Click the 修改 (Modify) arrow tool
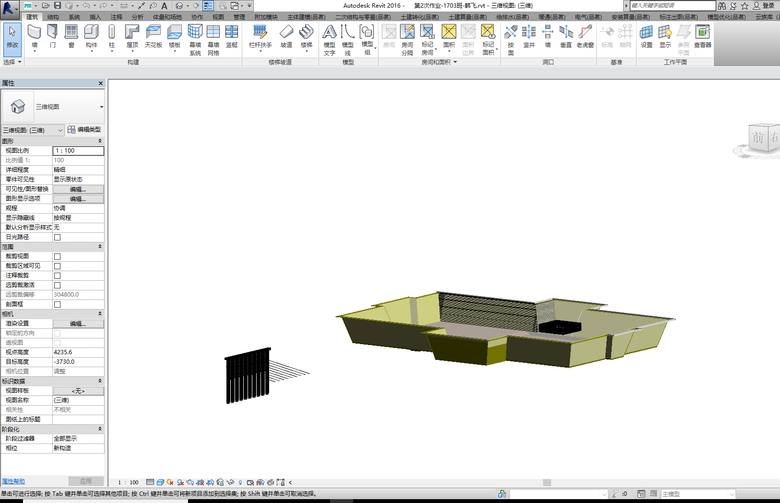 (12, 36)
